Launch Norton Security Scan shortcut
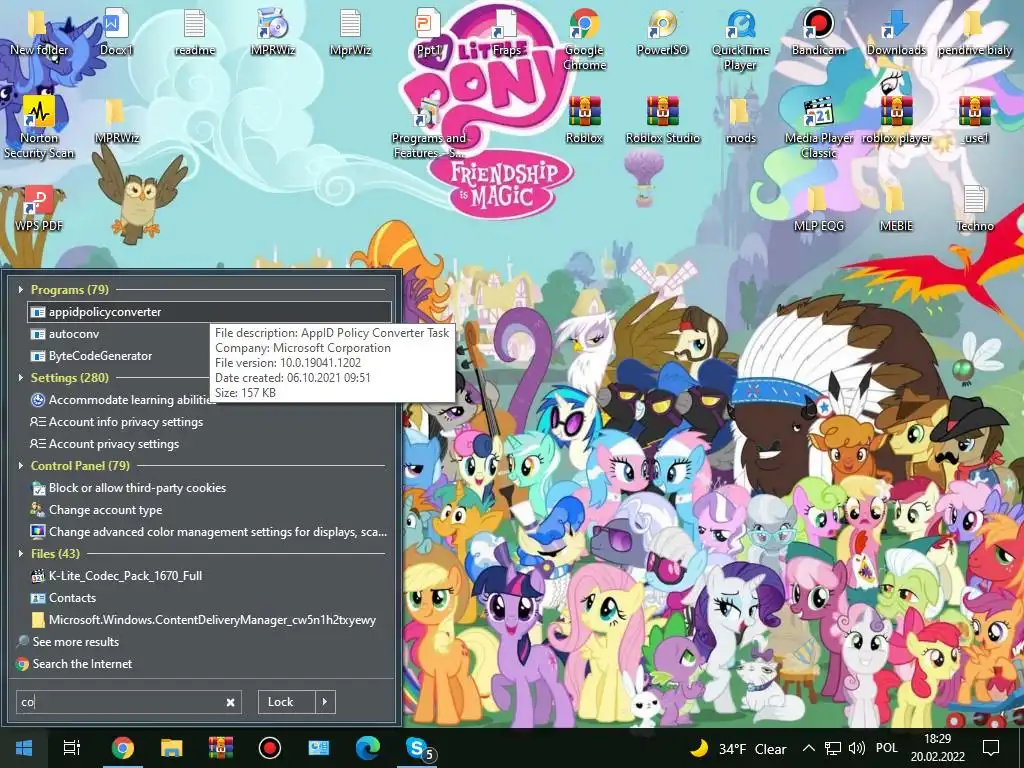 (39, 127)
